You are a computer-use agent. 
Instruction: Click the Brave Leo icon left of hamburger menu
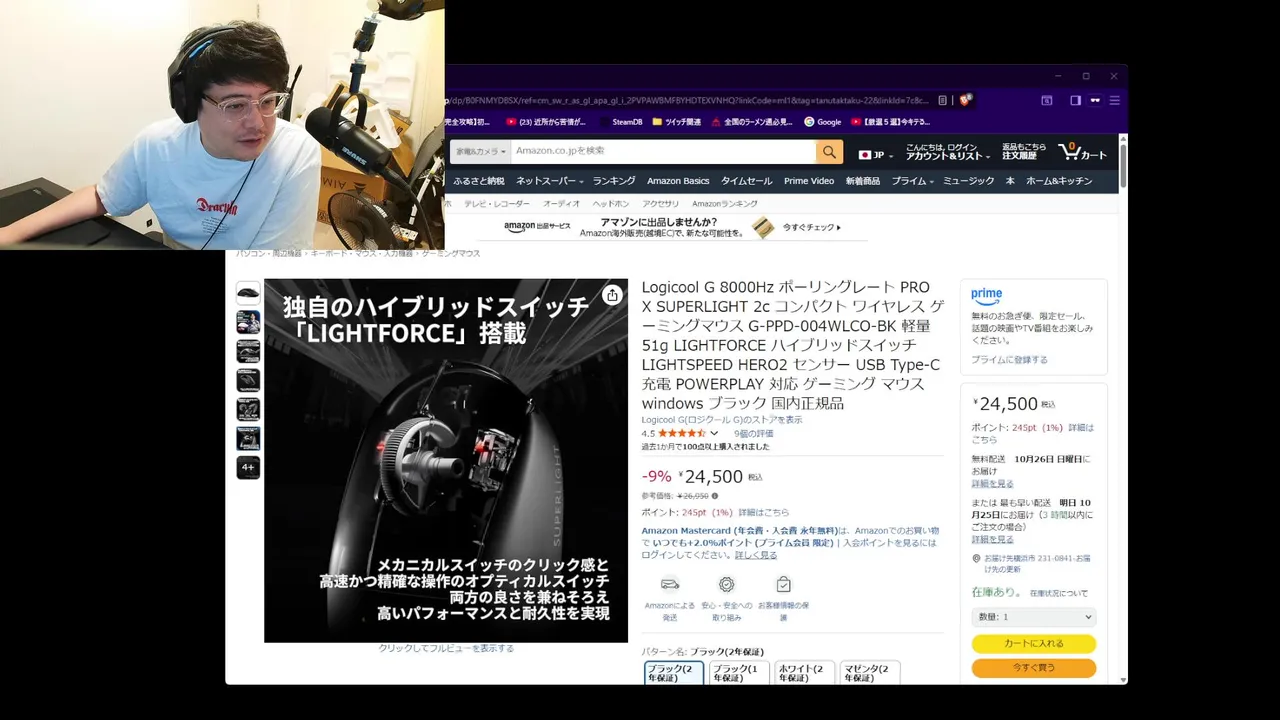click(x=1096, y=100)
